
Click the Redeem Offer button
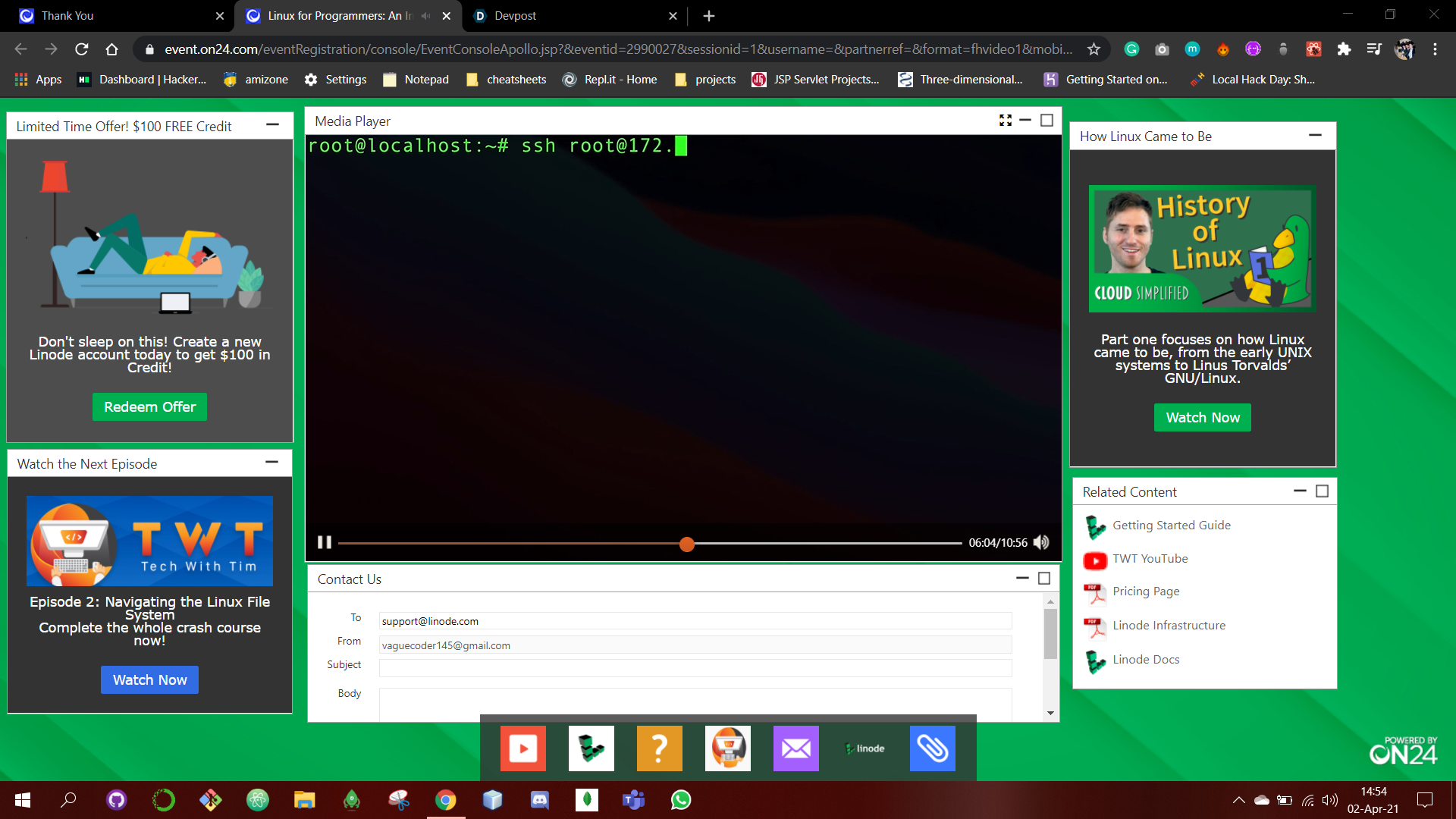click(149, 407)
